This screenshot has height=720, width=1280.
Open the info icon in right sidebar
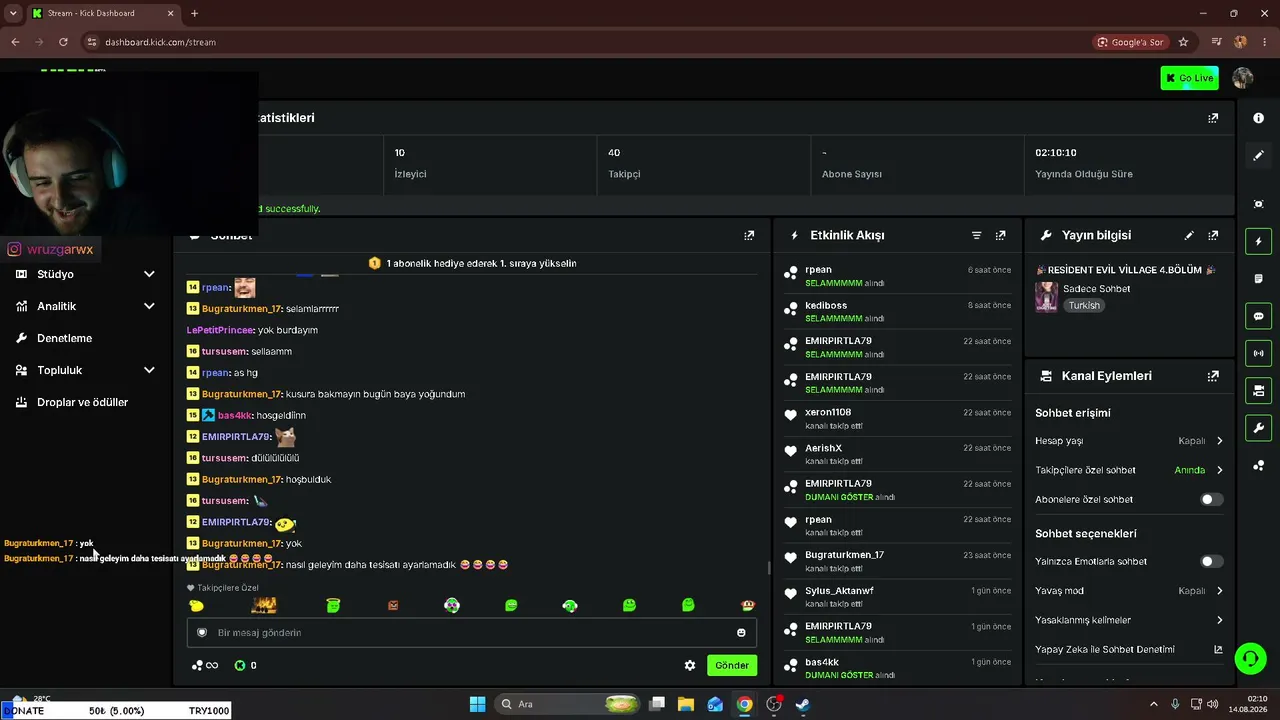click(x=1258, y=118)
